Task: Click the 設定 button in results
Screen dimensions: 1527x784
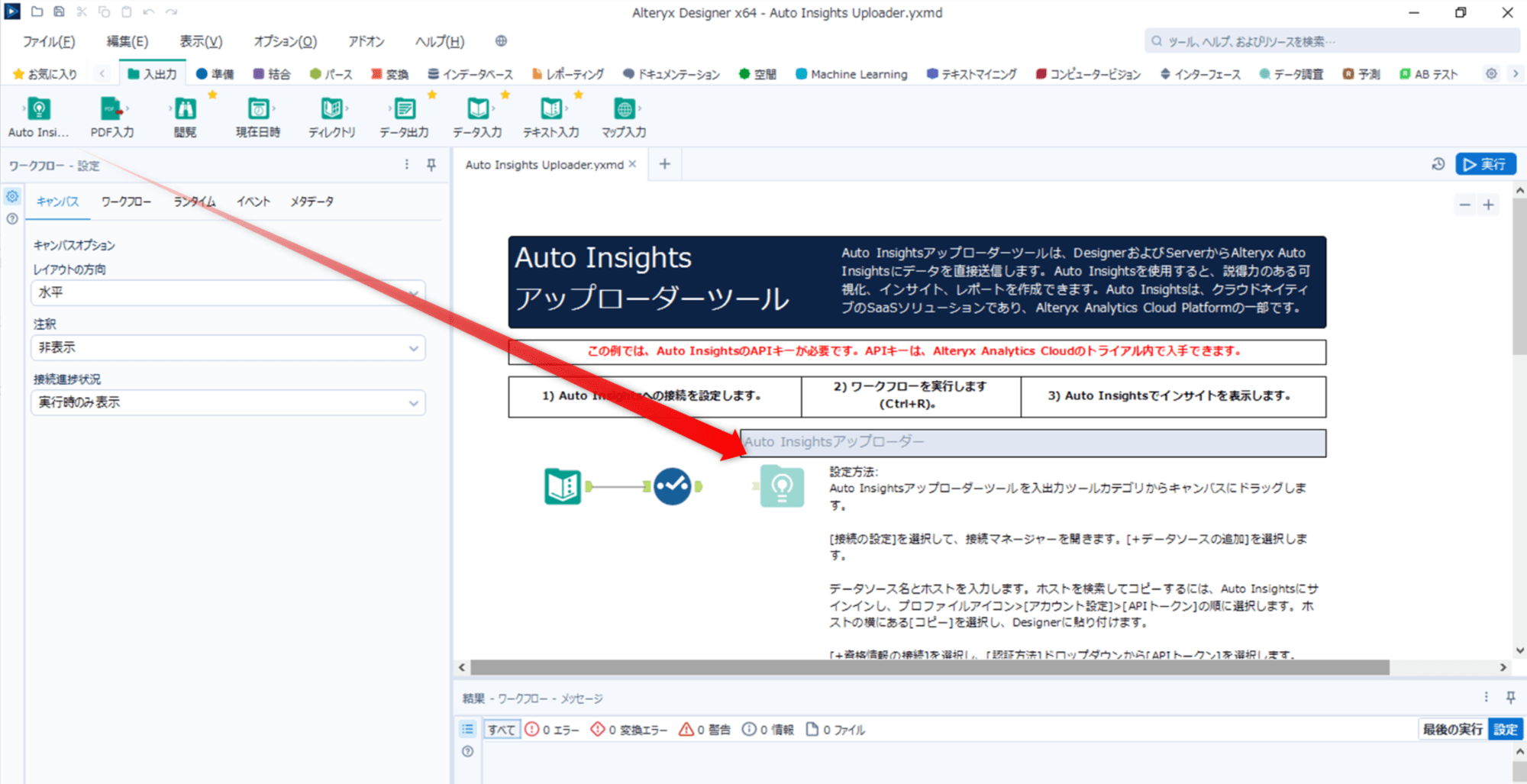Action: point(1506,729)
